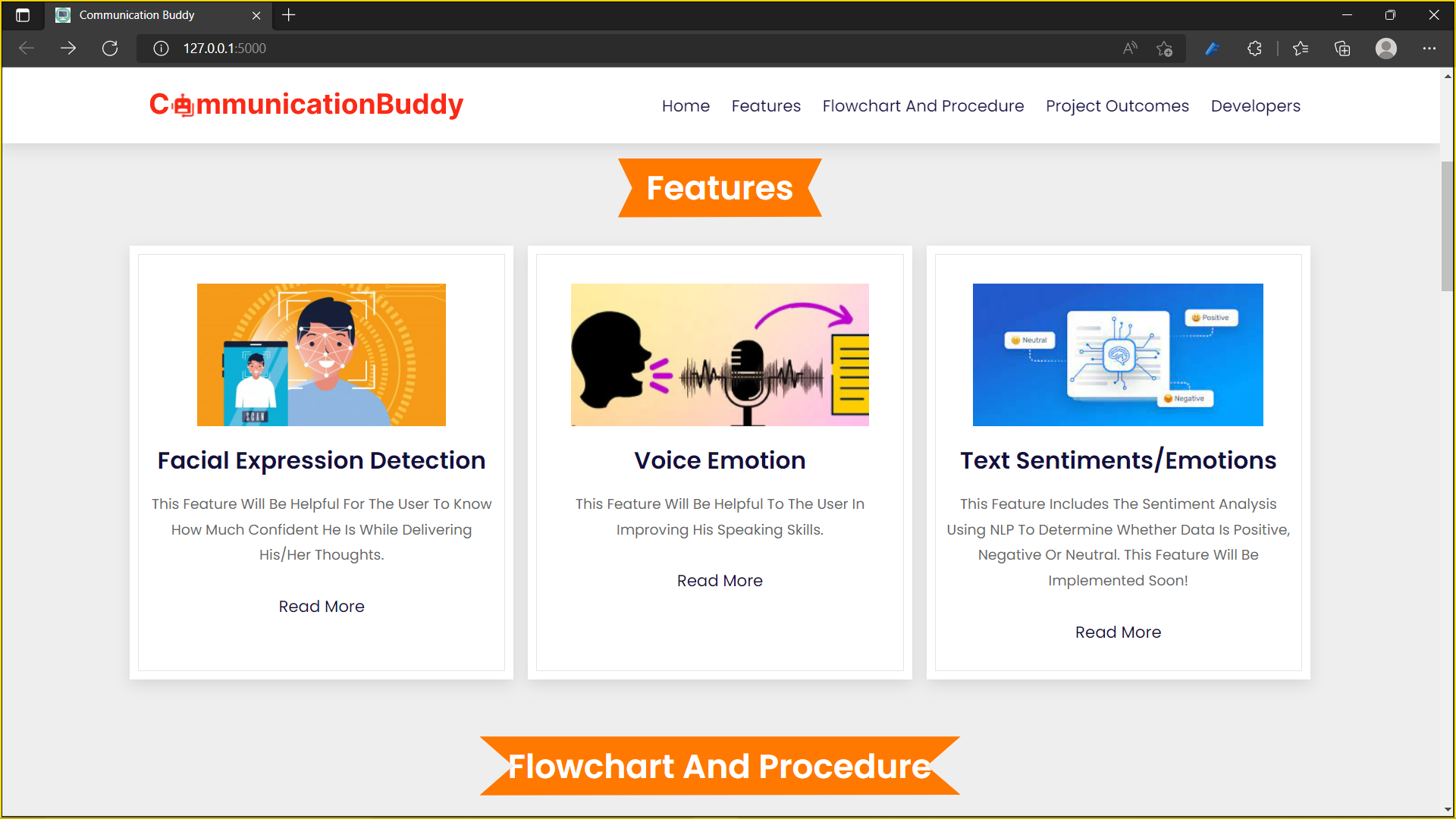1456x819 pixels.
Task: Select Flowchart And Procedure nav item
Action: (923, 106)
